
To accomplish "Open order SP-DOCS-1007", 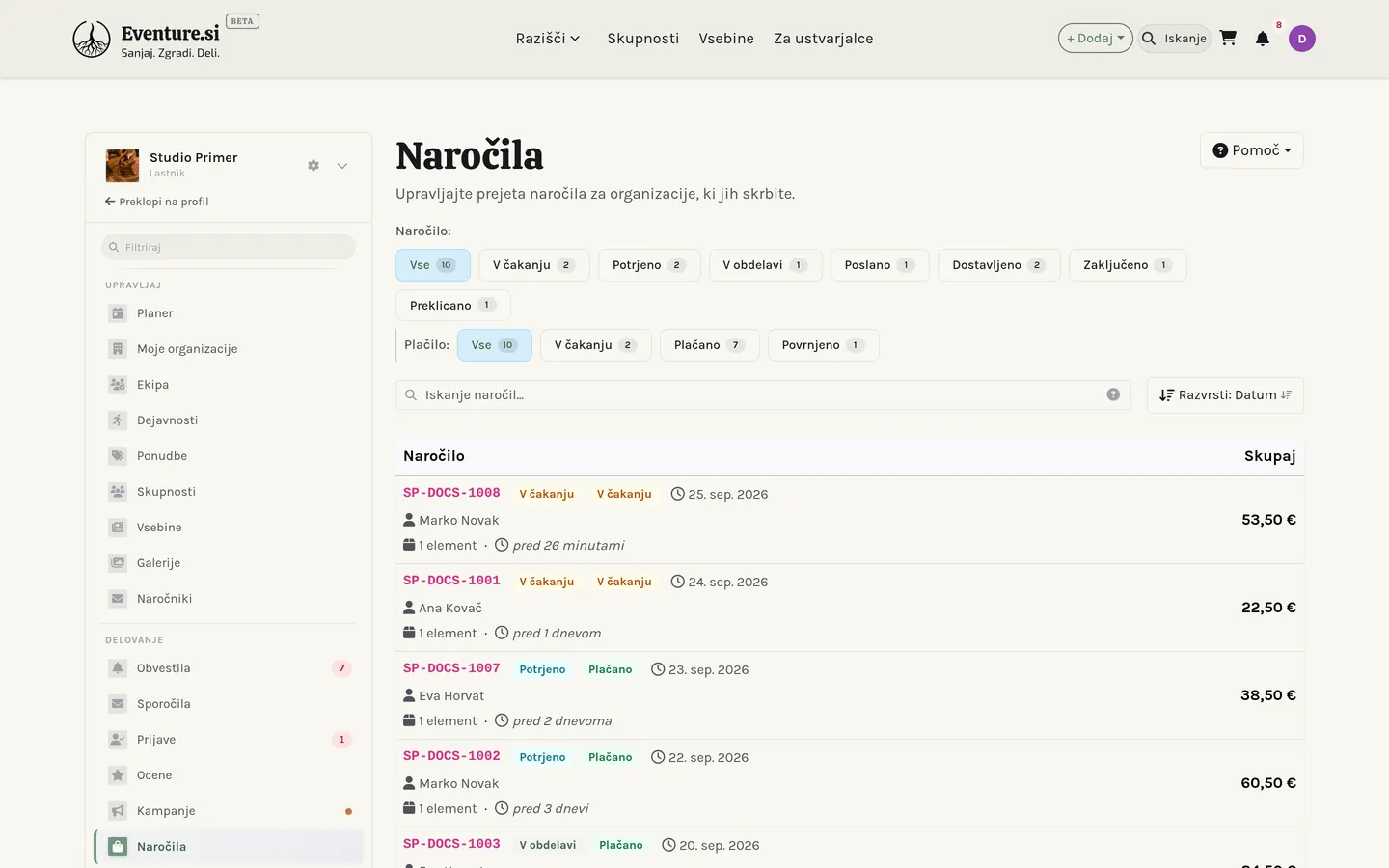I will click(451, 668).
